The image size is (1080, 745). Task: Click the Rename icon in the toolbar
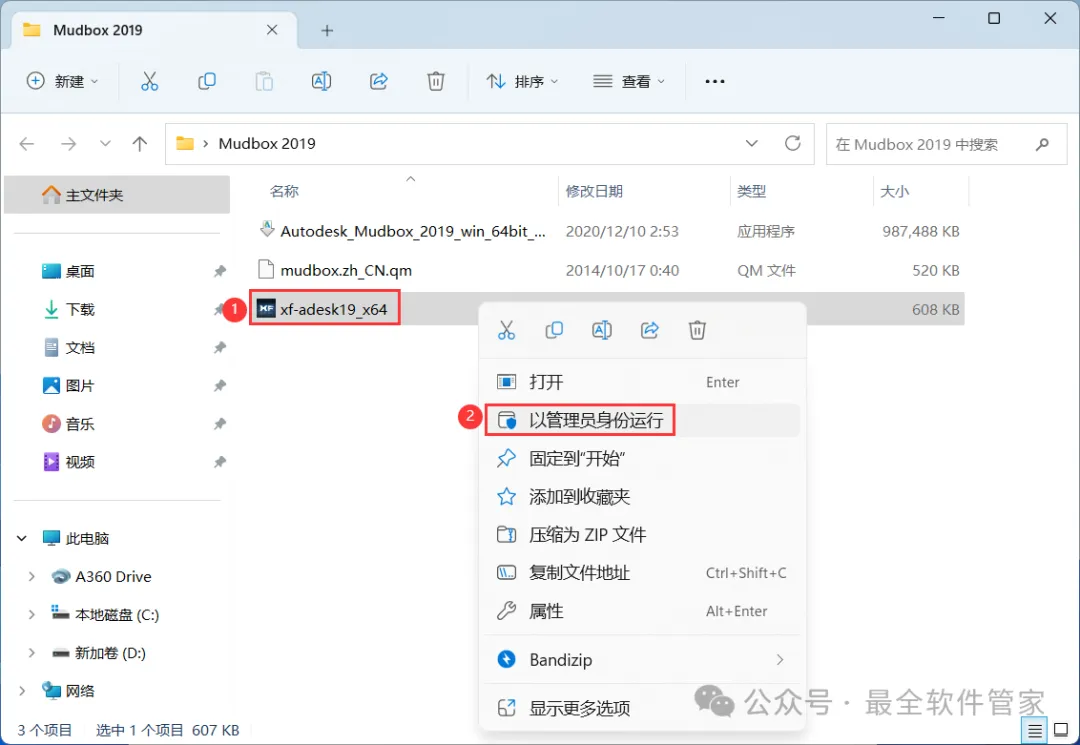pos(321,81)
